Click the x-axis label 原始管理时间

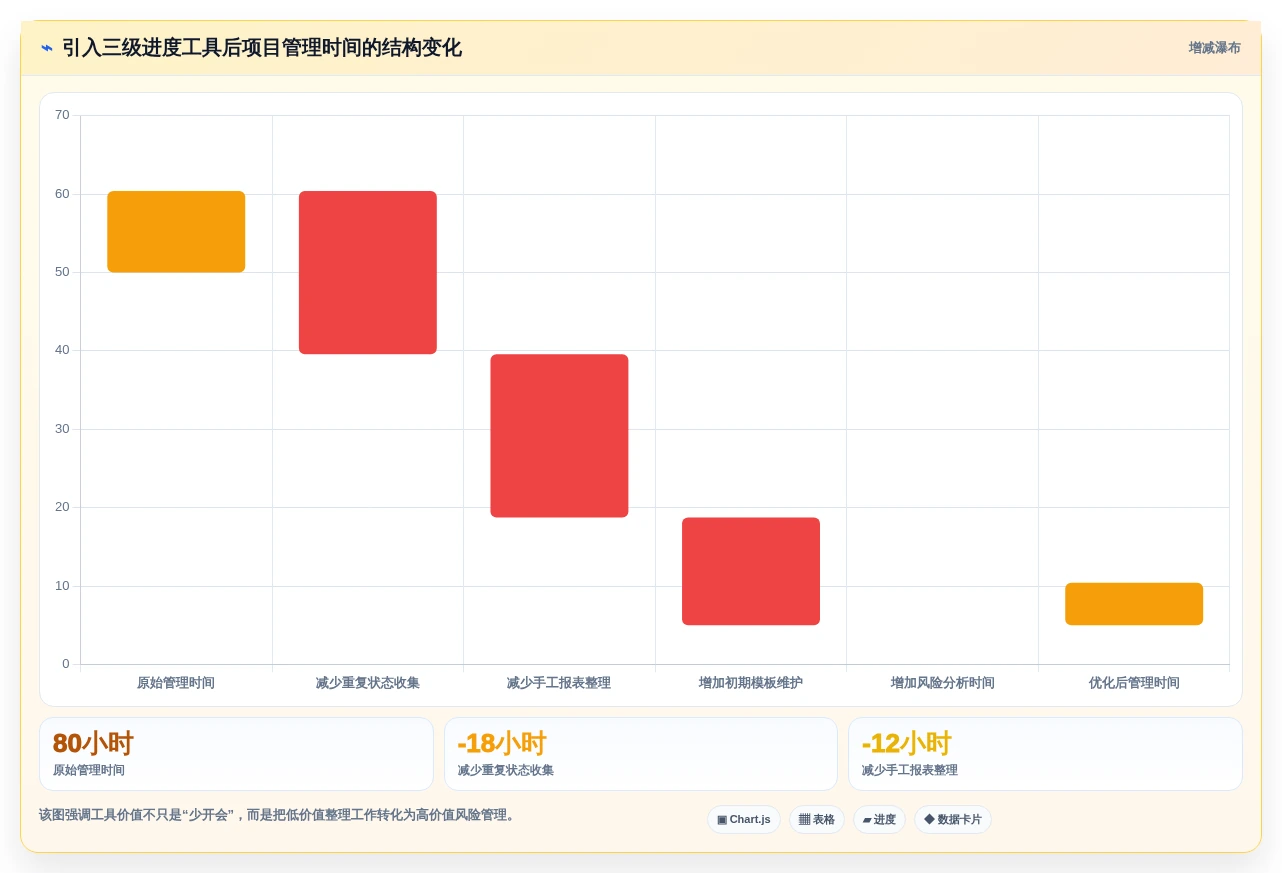[176, 683]
